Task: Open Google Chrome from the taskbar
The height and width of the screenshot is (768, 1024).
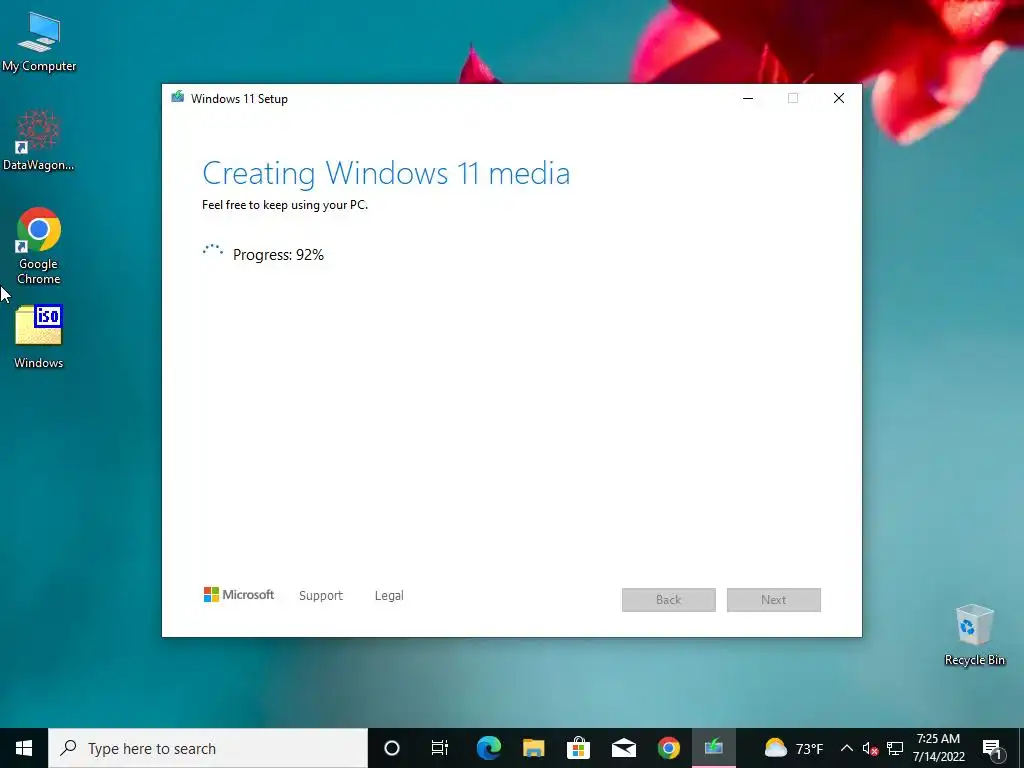Action: click(x=668, y=748)
